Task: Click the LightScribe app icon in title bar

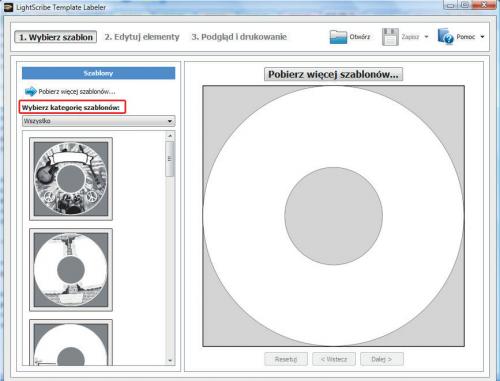Action: pos(8,7)
